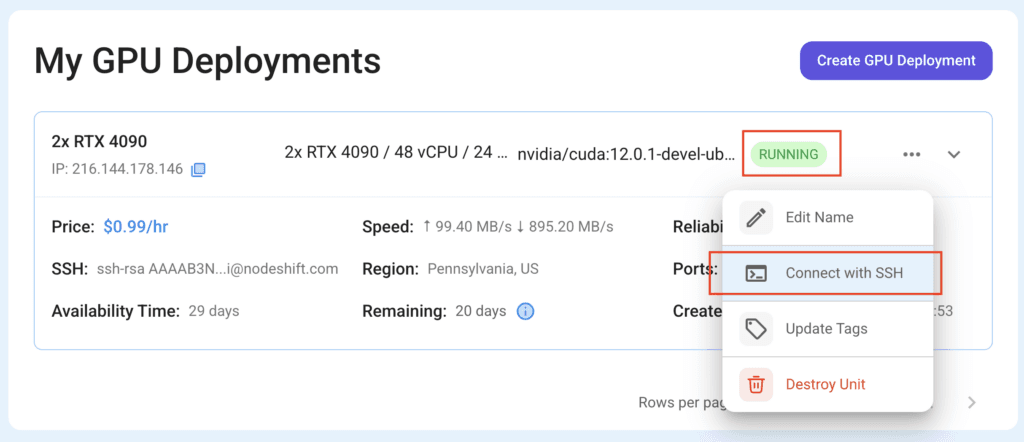
Task: Click the red trash icon for Destroy Unit
Action: click(756, 385)
